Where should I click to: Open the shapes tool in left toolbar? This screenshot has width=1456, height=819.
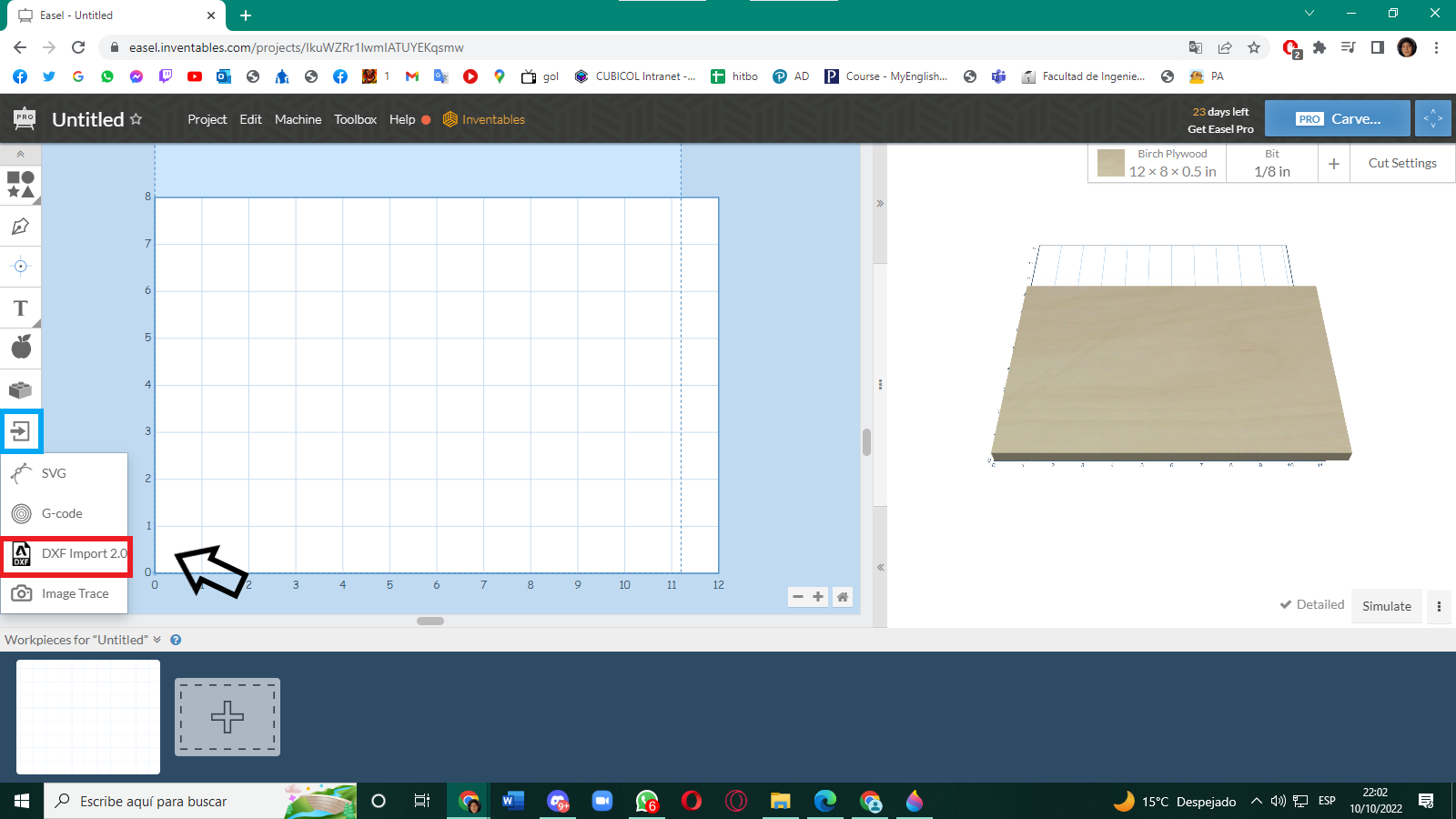point(20,185)
